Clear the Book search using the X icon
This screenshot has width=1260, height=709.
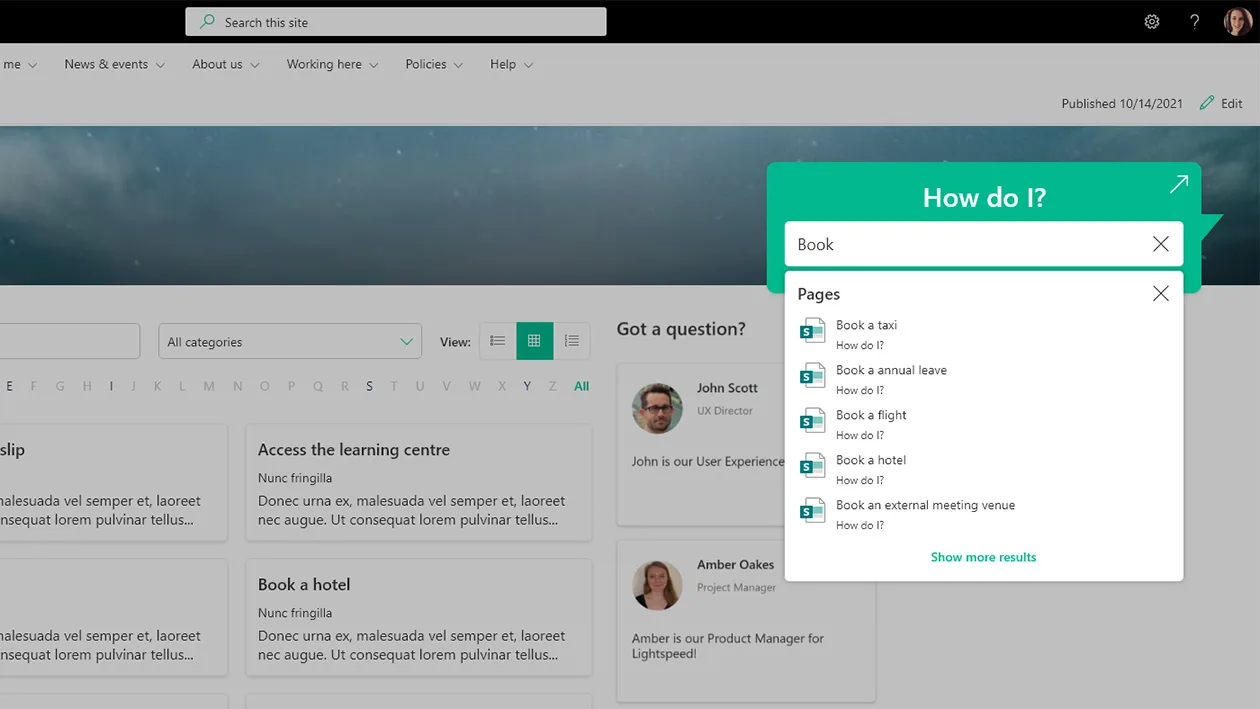click(x=1160, y=243)
